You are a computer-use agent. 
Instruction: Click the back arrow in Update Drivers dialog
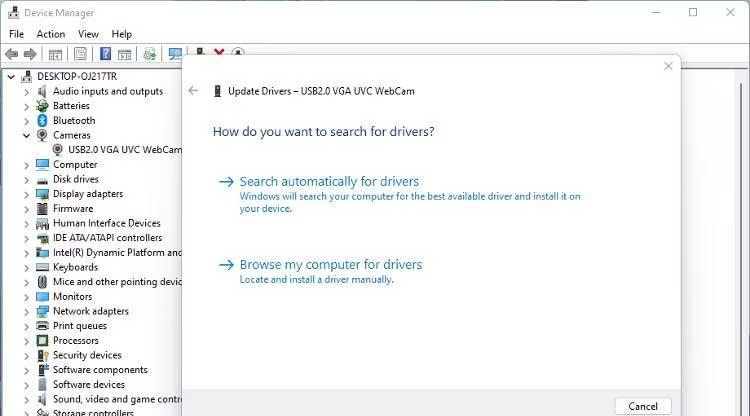click(x=193, y=90)
